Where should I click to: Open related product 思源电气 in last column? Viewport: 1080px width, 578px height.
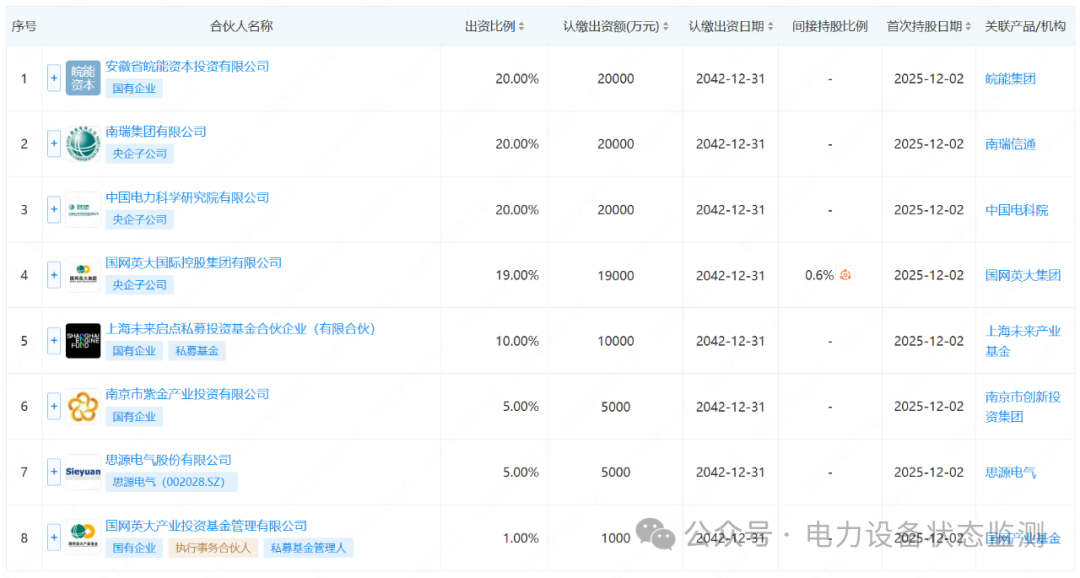(1010, 473)
